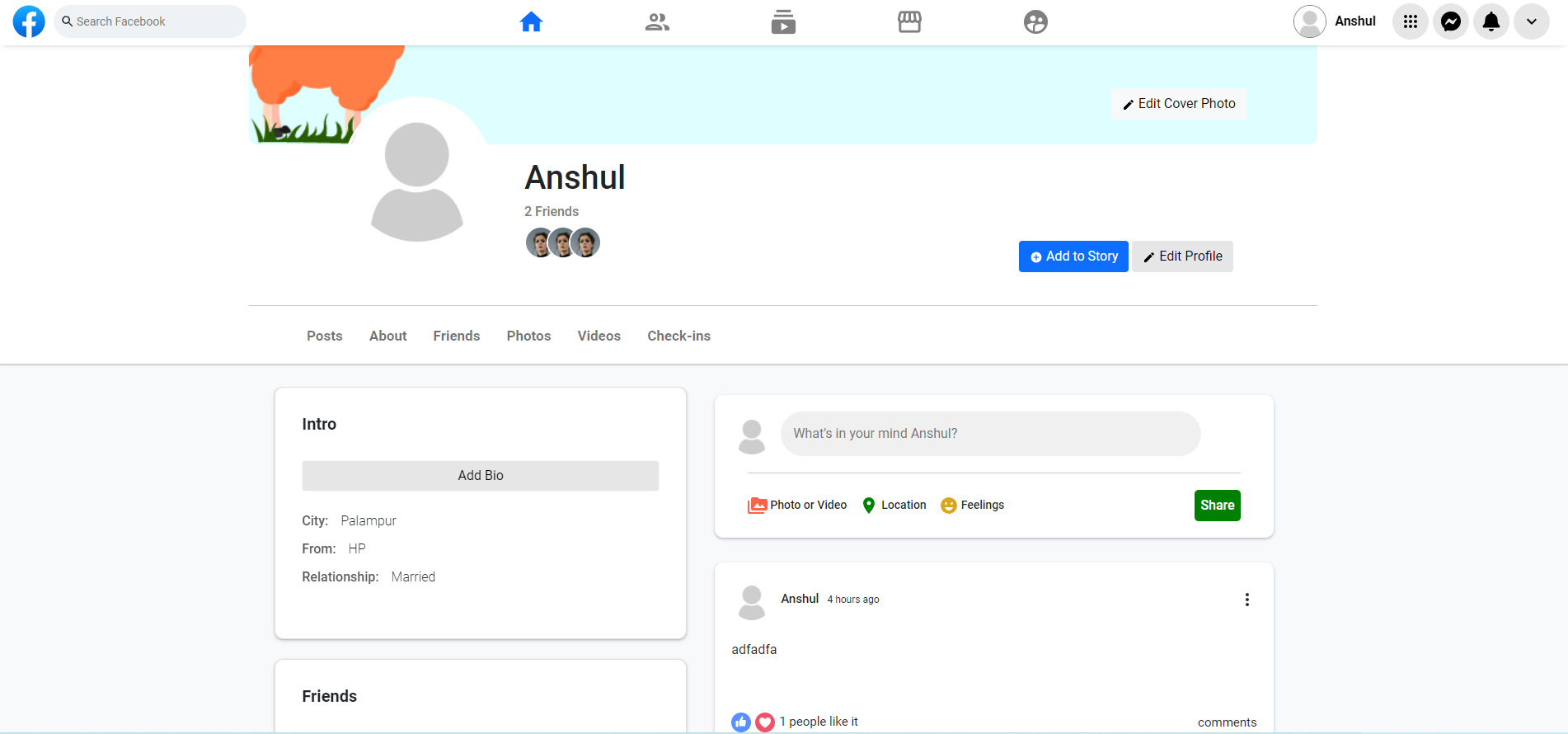This screenshot has height=734, width=1568.
Task: Click the red heart reaction icon
Action: click(x=765, y=722)
